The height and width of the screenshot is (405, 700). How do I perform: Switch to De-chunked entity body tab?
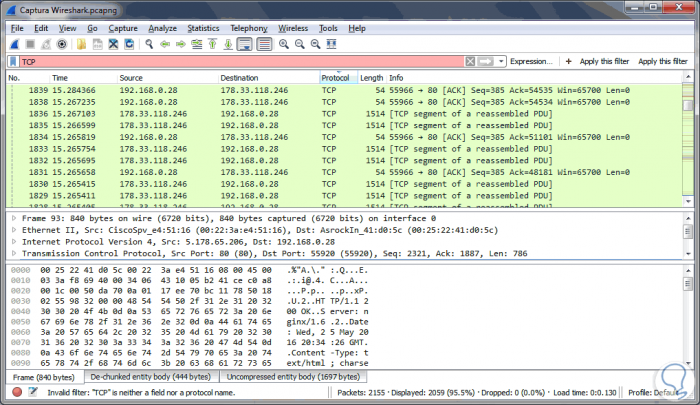pos(150,376)
